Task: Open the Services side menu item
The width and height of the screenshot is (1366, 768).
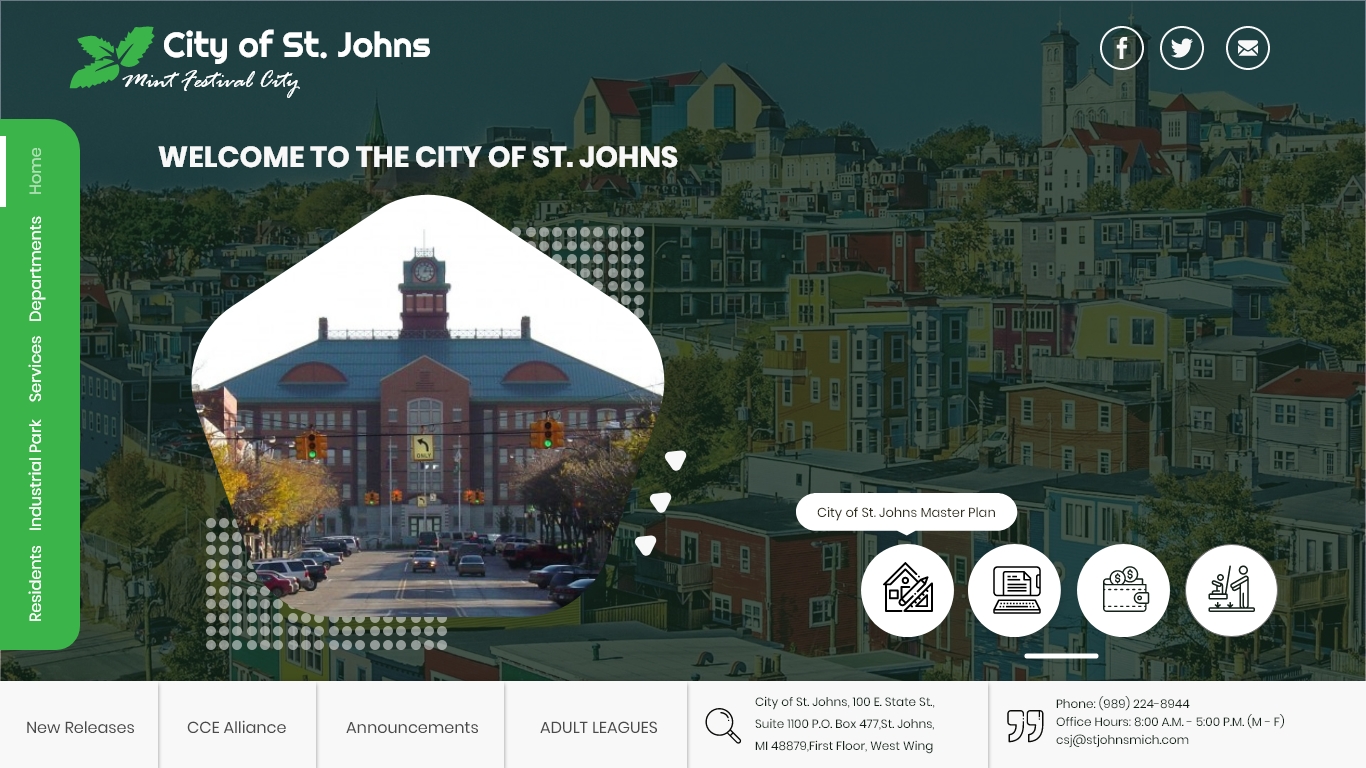Action: pyautogui.click(x=36, y=368)
